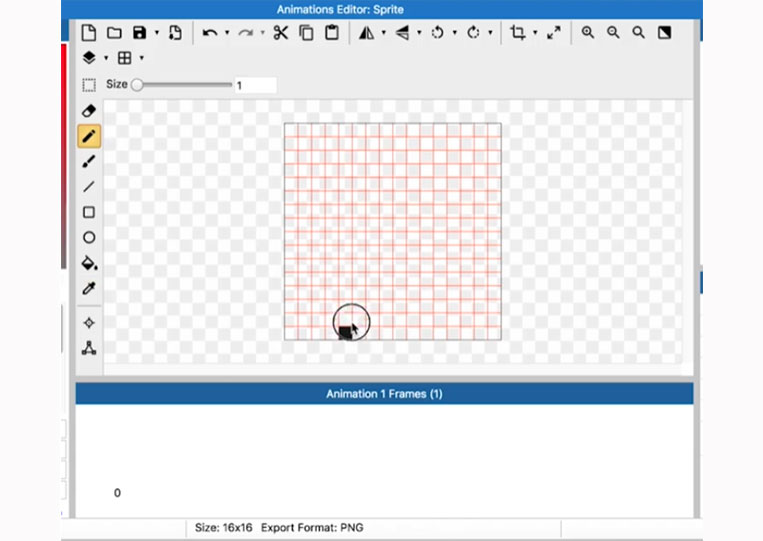Copy the selection

[x=306, y=33]
